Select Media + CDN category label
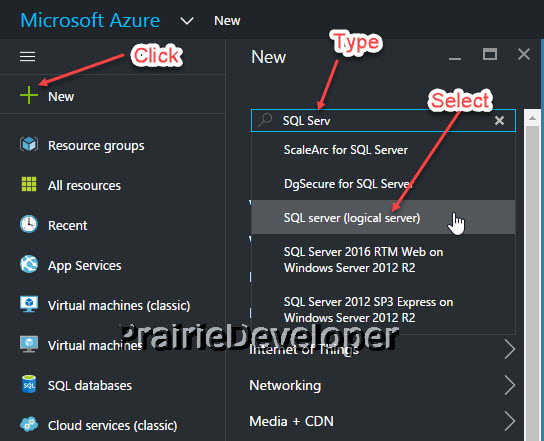Image resolution: width=544 pixels, height=441 pixels. pyautogui.click(x=291, y=421)
